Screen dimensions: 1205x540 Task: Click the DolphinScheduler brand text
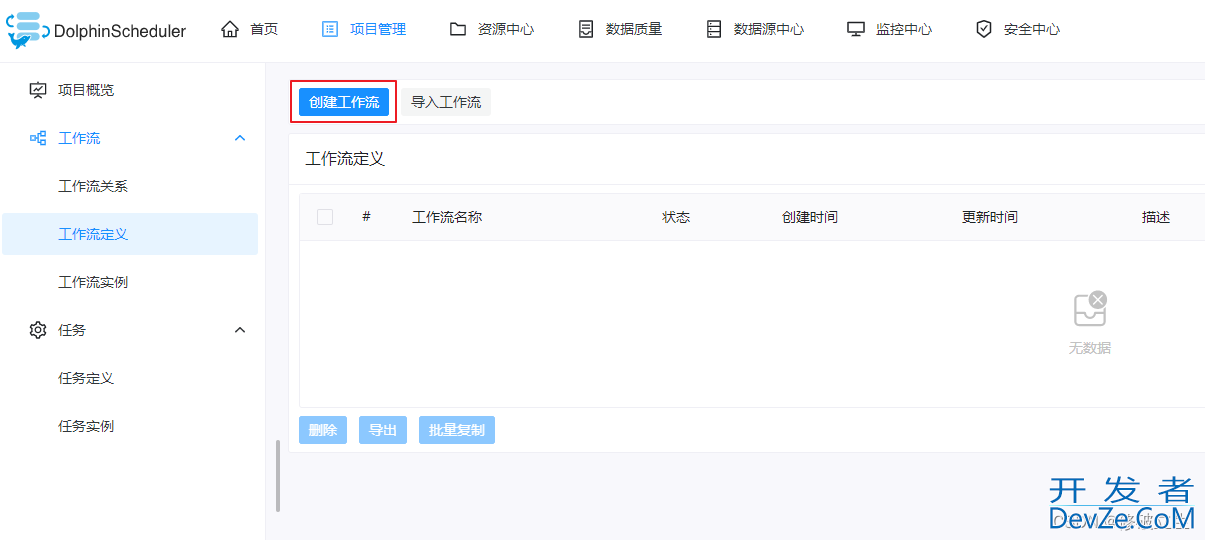pyautogui.click(x=120, y=31)
